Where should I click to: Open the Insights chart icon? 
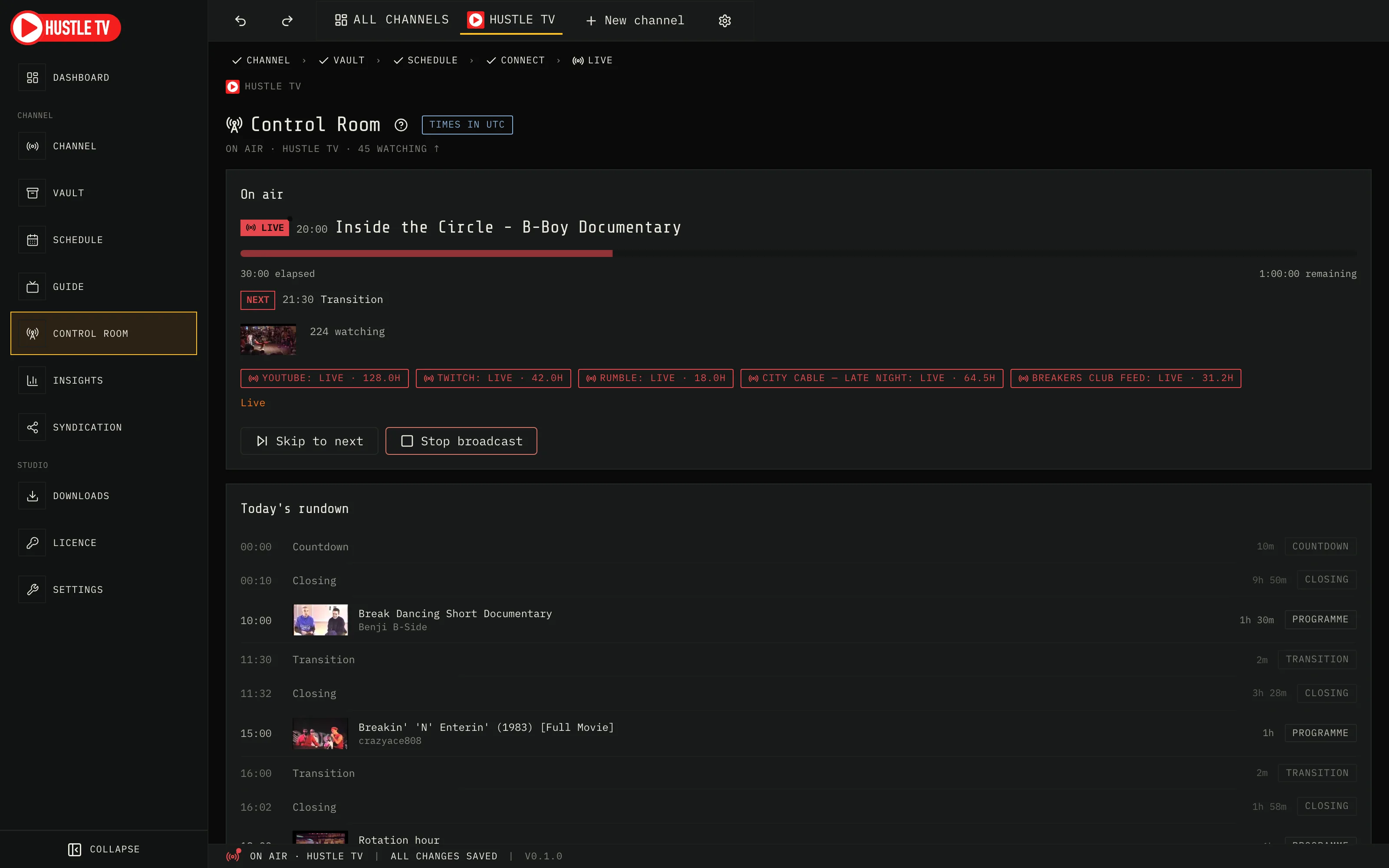click(32, 381)
